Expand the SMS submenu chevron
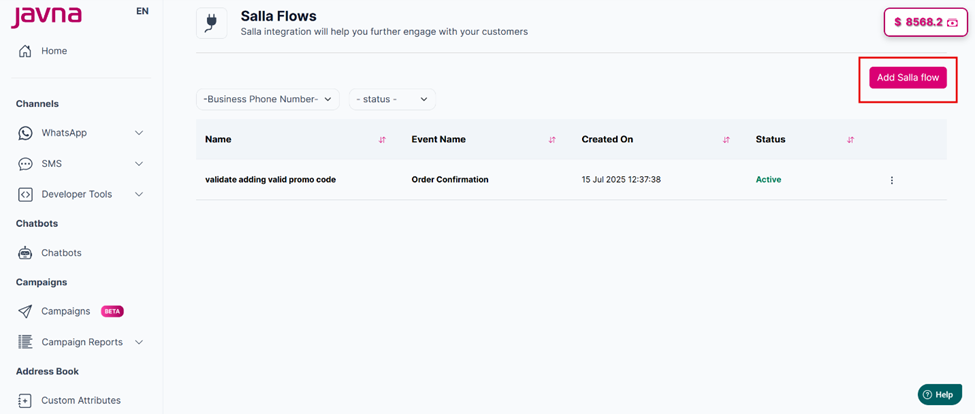The height and width of the screenshot is (414, 975). (x=139, y=164)
